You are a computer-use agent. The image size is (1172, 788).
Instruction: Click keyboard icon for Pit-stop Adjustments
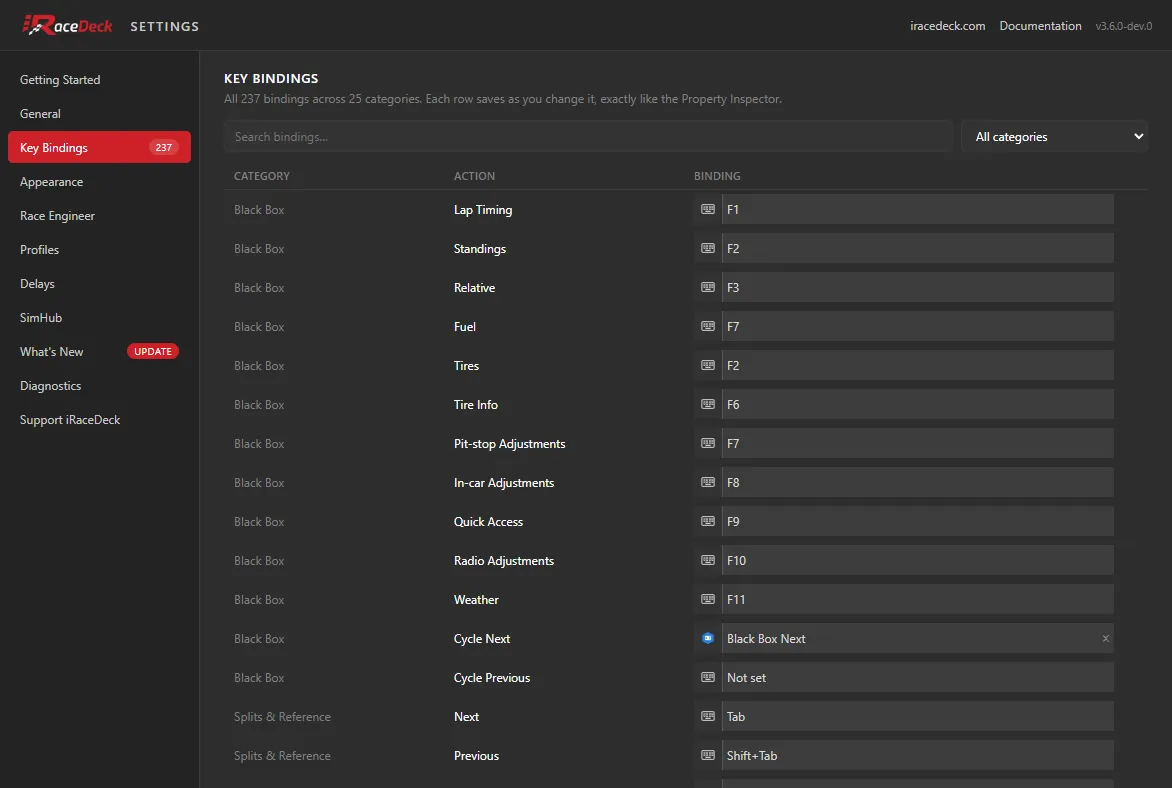[707, 443]
